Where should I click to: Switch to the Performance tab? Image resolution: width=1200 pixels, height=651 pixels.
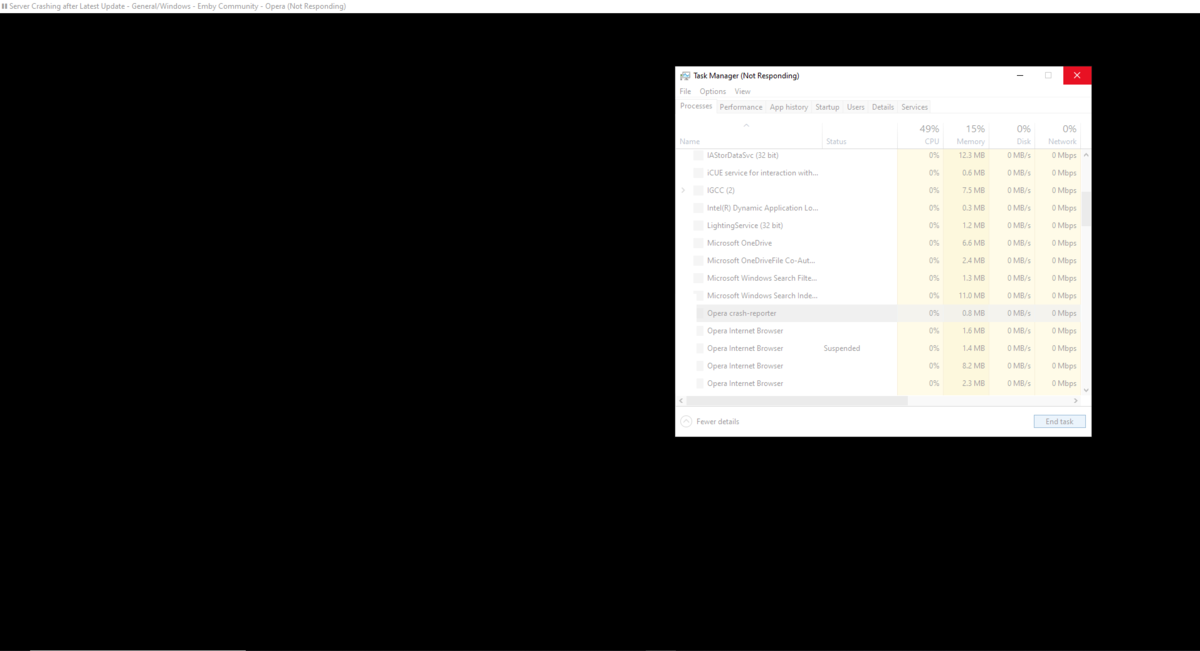click(x=740, y=106)
